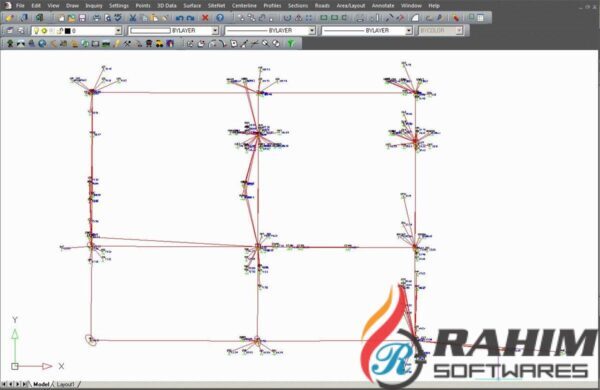
Task: Click the Print preview icon
Action: (108, 18)
